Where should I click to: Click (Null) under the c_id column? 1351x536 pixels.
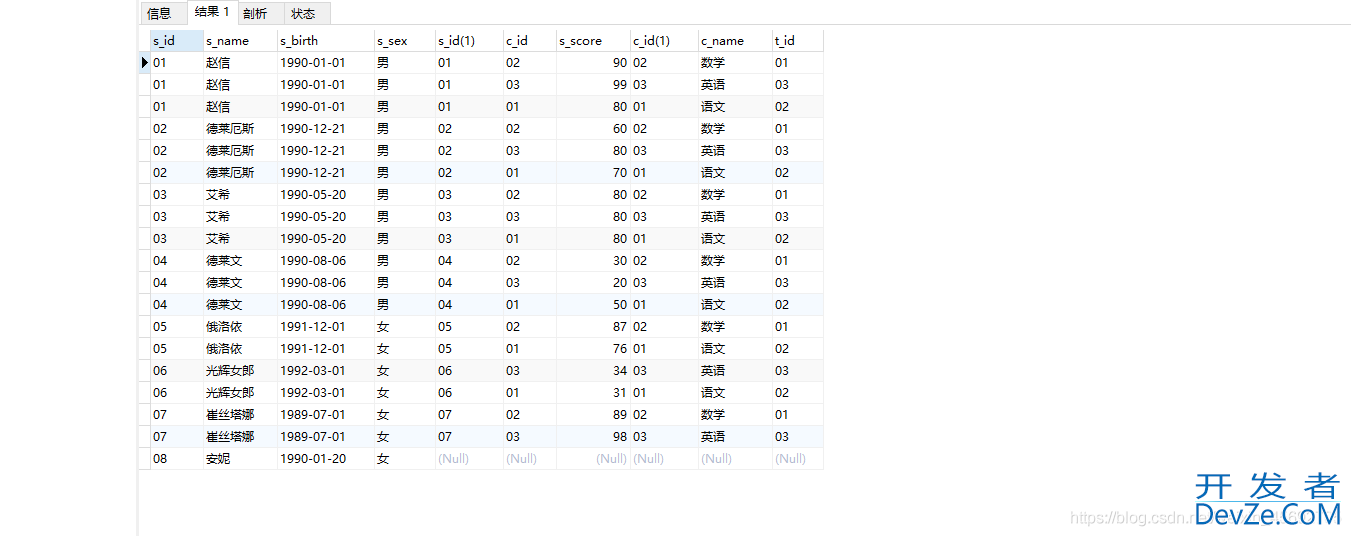point(521,459)
